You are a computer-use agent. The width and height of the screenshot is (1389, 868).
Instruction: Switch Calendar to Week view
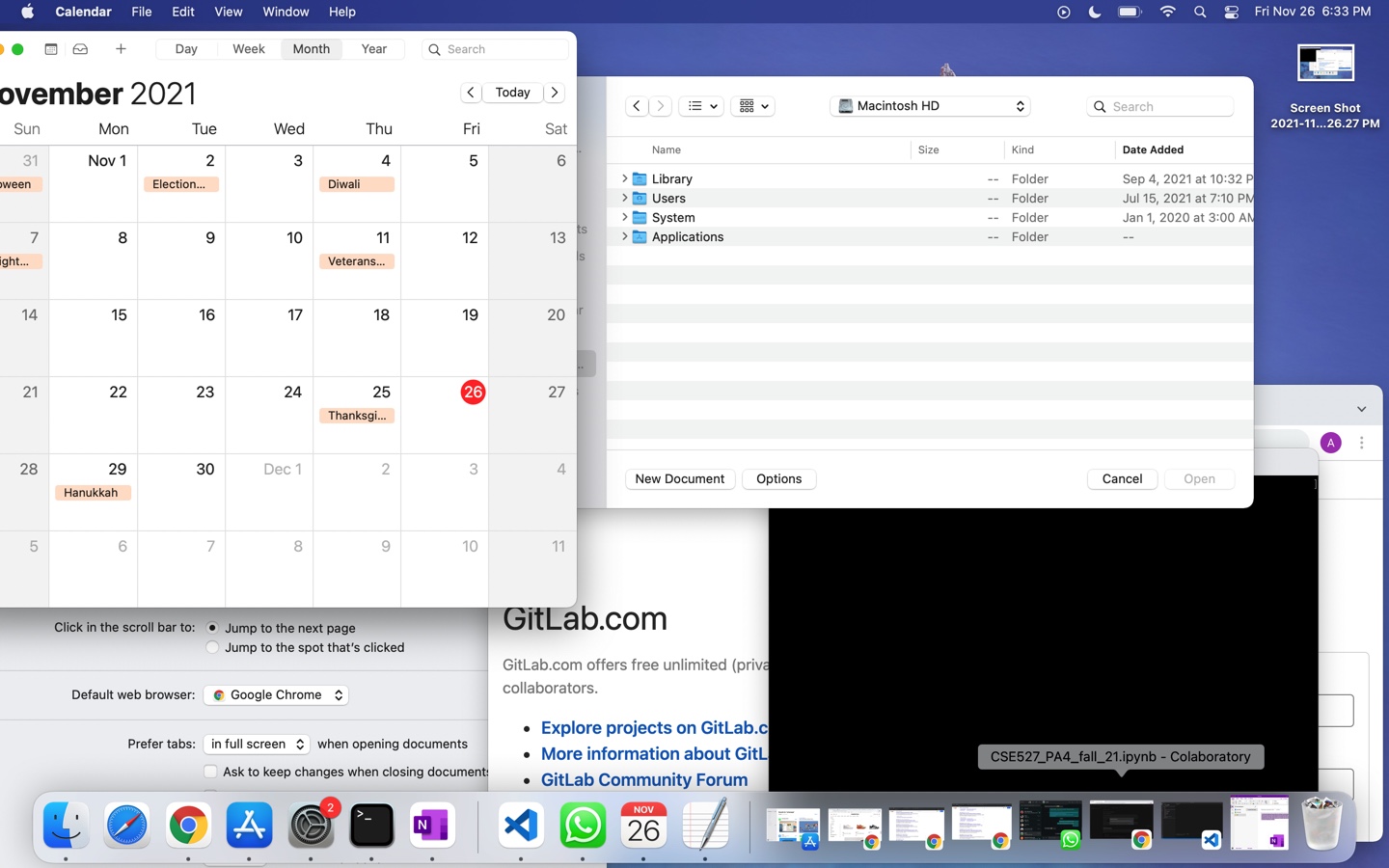249,49
